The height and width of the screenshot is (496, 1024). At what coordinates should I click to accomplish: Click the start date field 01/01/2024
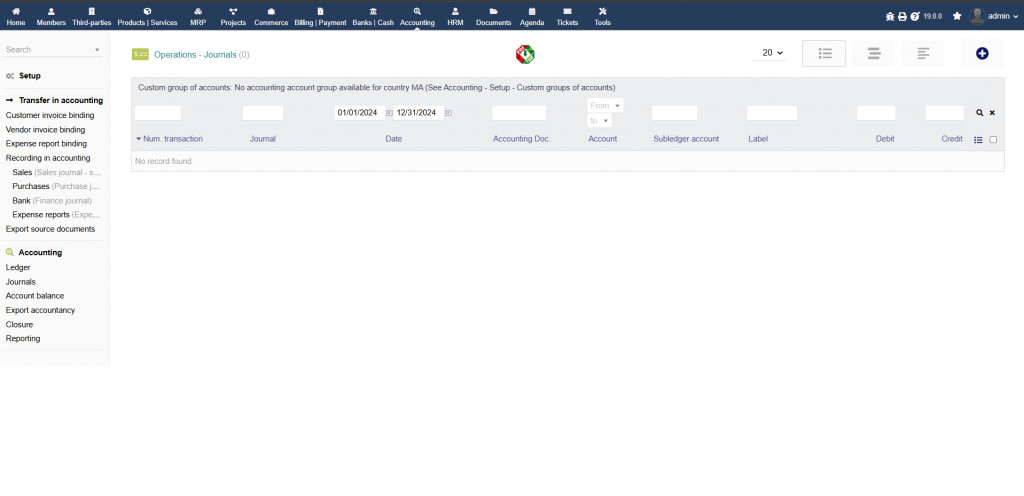point(359,113)
